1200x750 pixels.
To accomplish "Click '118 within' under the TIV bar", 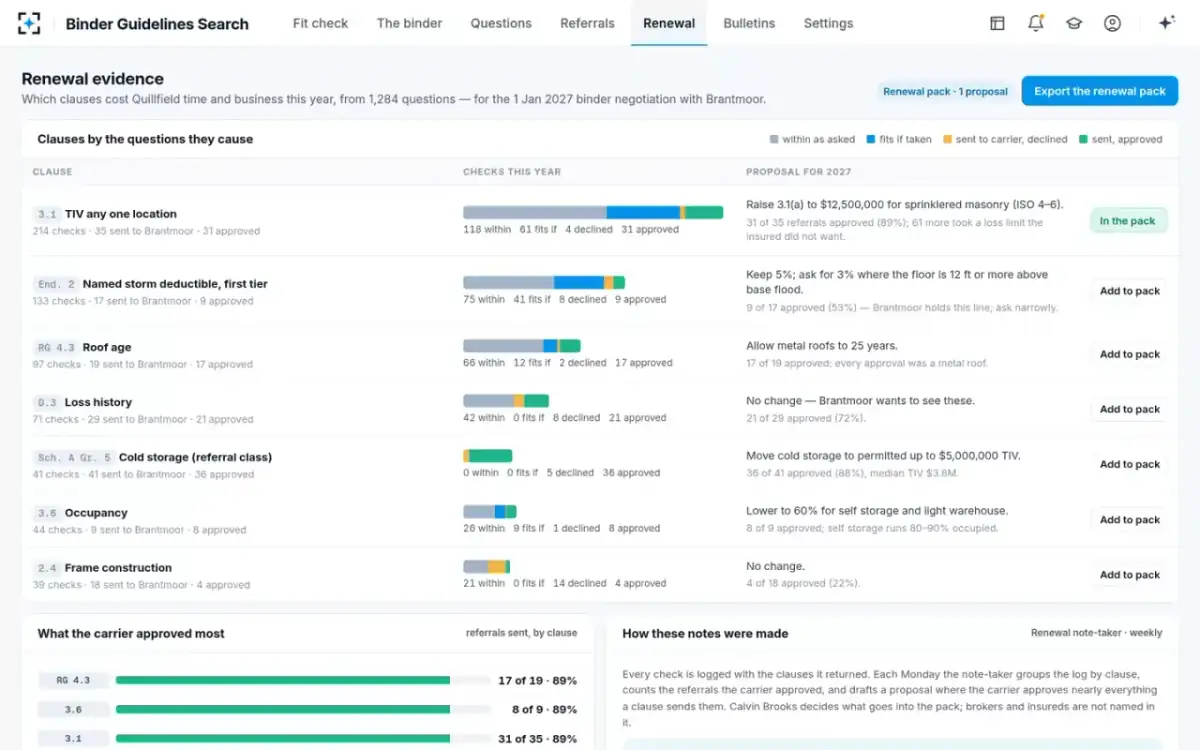I will [487, 230].
